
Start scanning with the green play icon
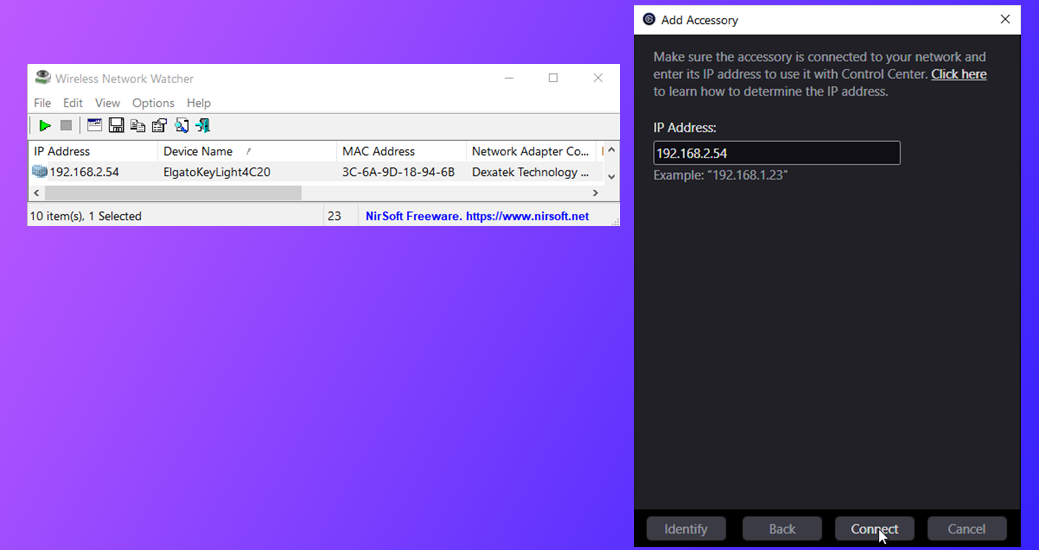coord(44,125)
